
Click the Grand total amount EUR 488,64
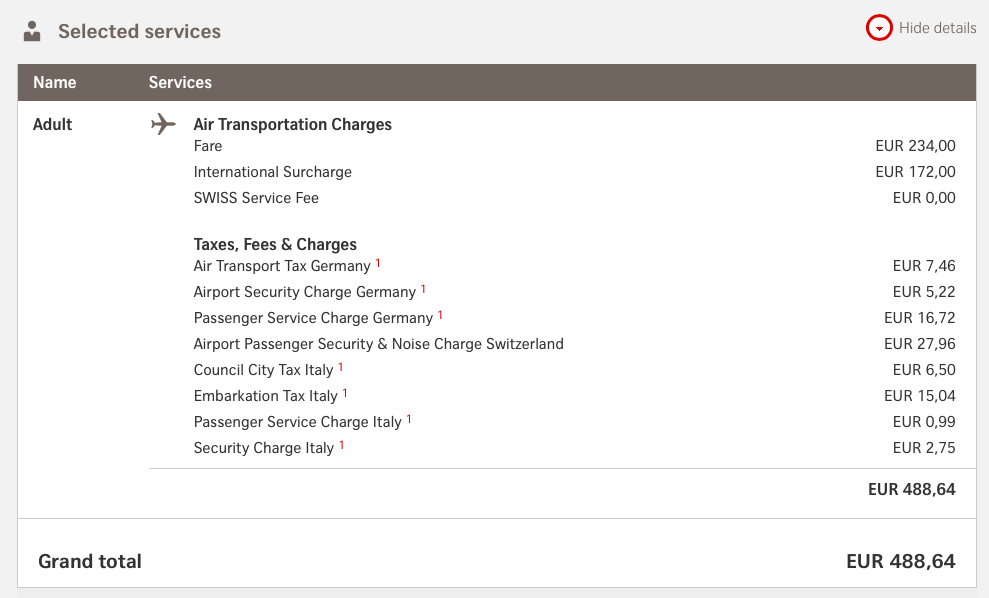pyautogui.click(x=900, y=561)
